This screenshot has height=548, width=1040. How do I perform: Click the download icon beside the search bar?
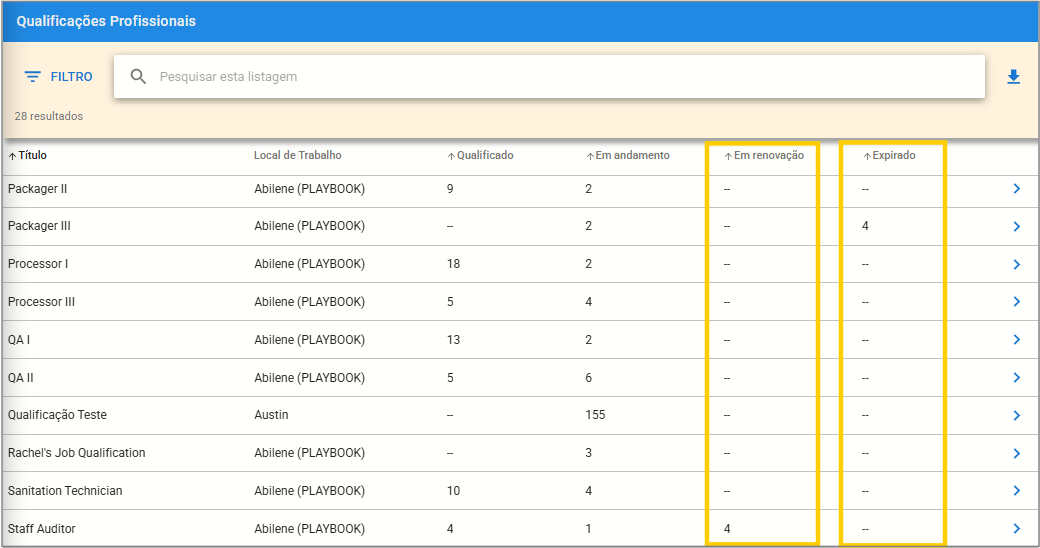[x=1013, y=77]
